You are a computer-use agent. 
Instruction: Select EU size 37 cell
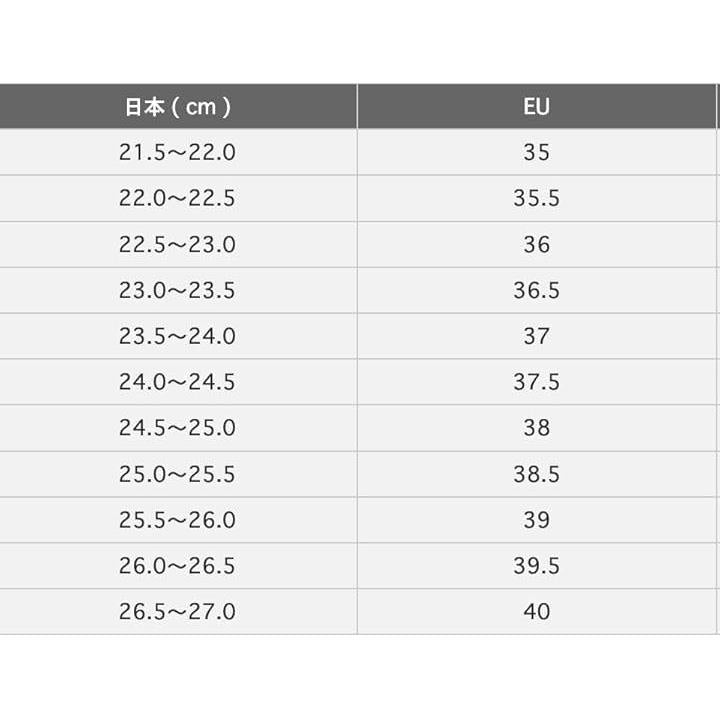pyautogui.click(x=536, y=336)
